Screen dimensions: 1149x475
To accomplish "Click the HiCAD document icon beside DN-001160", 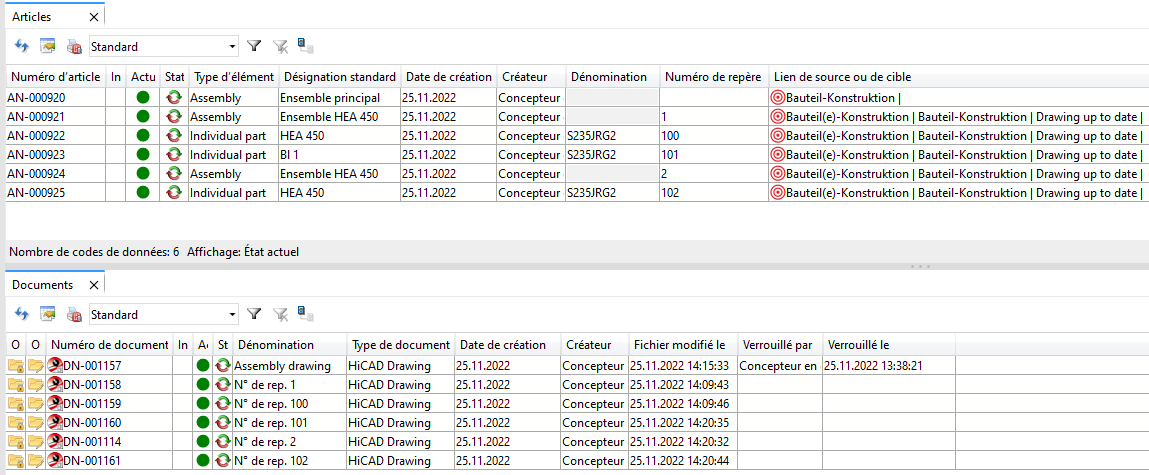I will (x=55, y=423).
